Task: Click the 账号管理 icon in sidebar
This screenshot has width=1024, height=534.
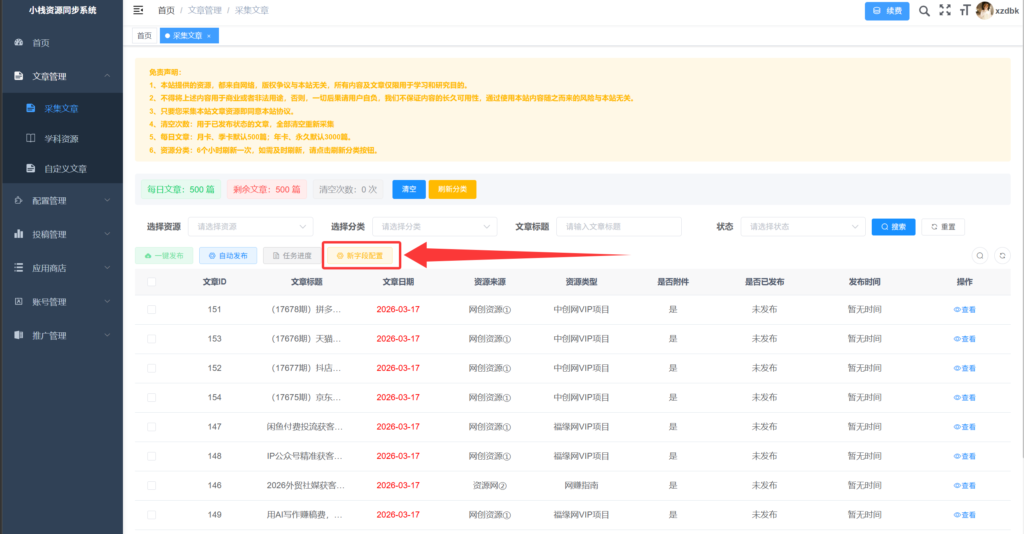Action: 19,302
